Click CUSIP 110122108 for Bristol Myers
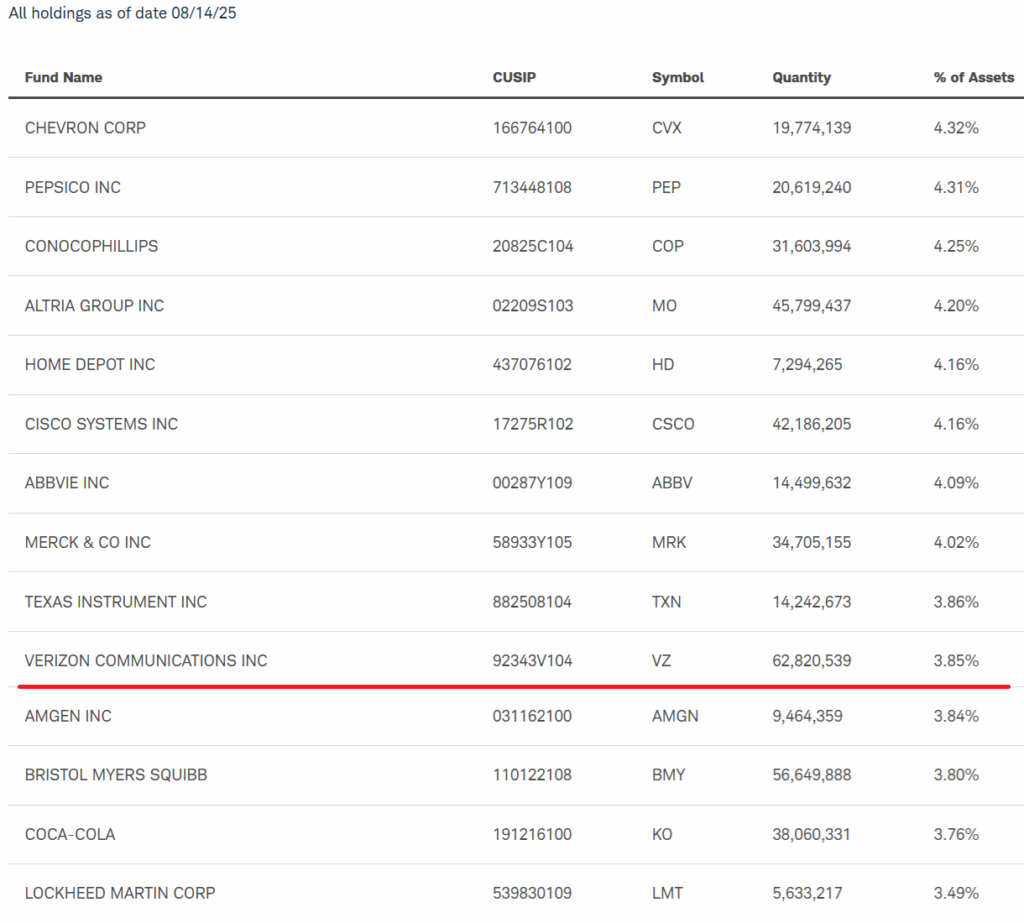 (532, 774)
